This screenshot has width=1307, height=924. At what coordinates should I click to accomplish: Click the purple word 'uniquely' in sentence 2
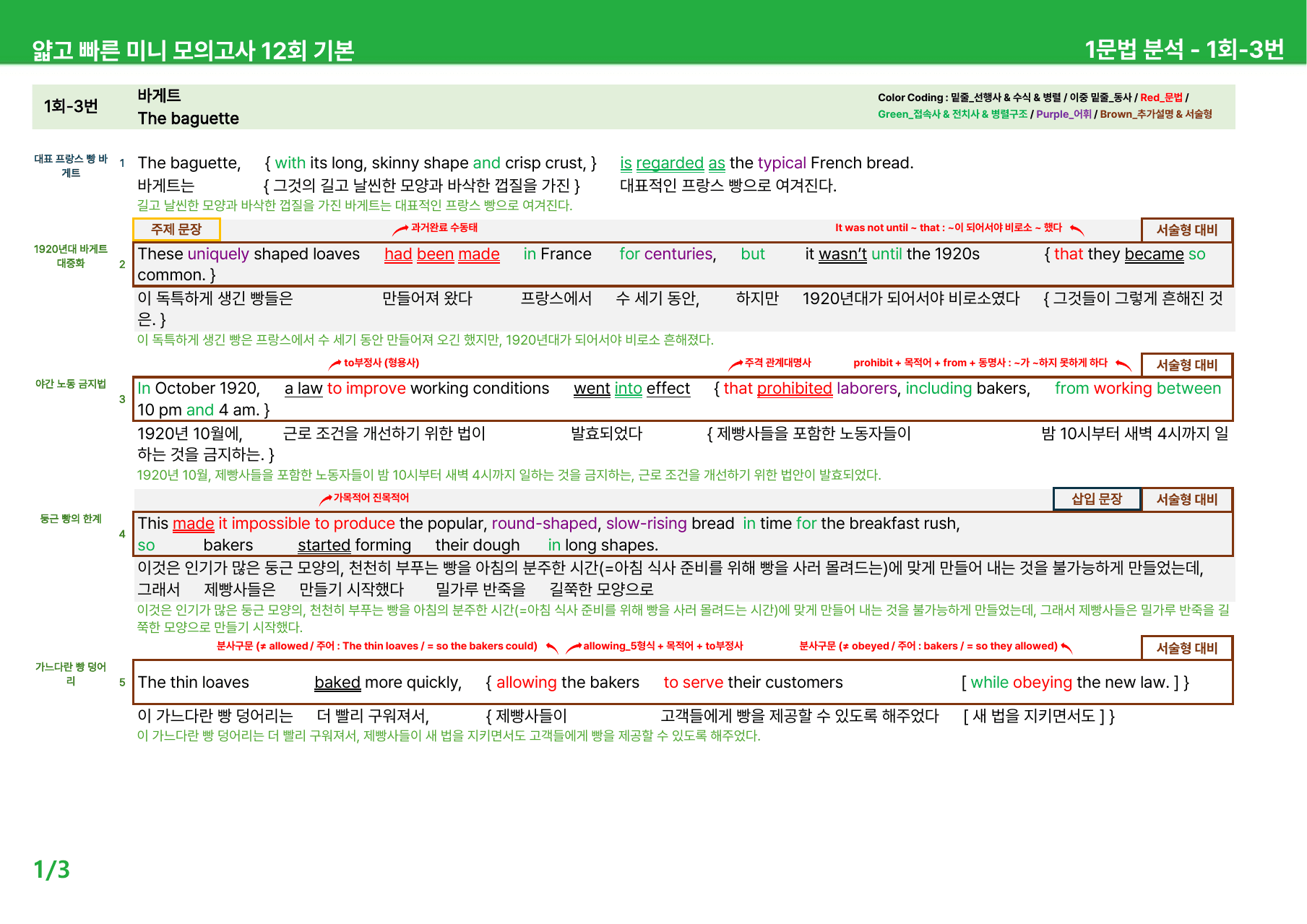point(218,254)
